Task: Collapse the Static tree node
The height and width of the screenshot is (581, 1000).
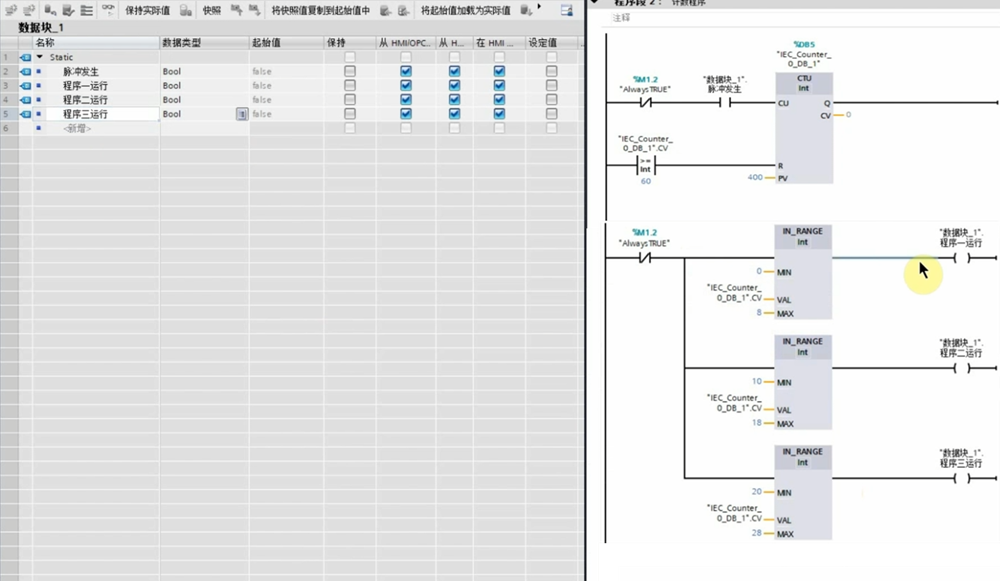Action: point(40,58)
